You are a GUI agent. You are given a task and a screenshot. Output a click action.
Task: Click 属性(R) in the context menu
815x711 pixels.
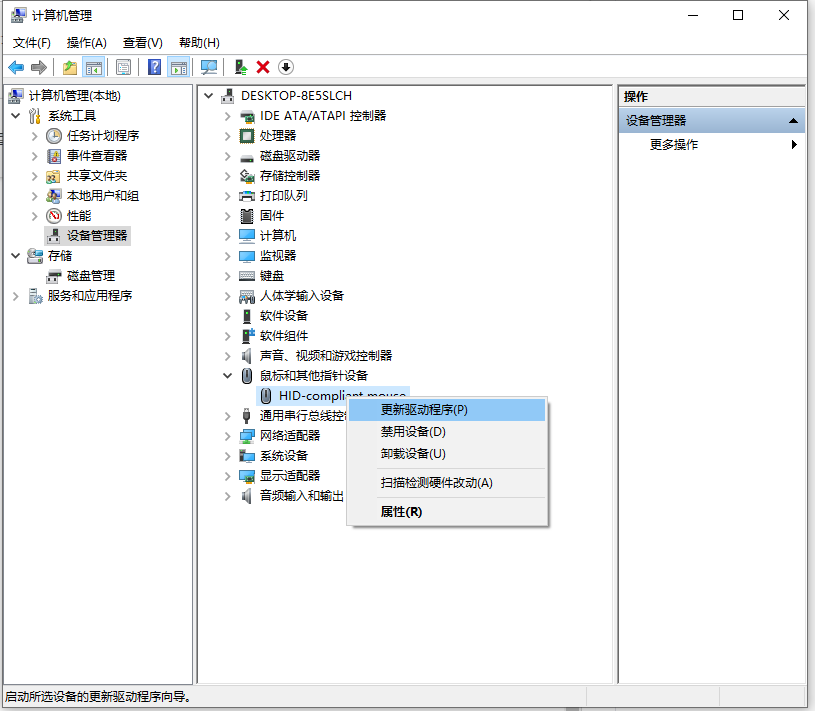(401, 511)
